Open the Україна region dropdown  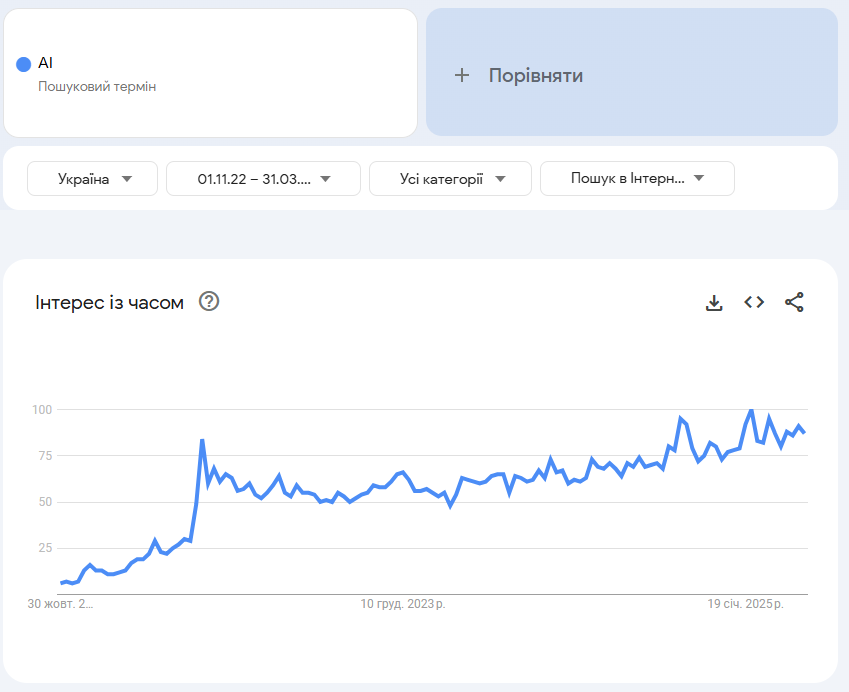[93, 179]
